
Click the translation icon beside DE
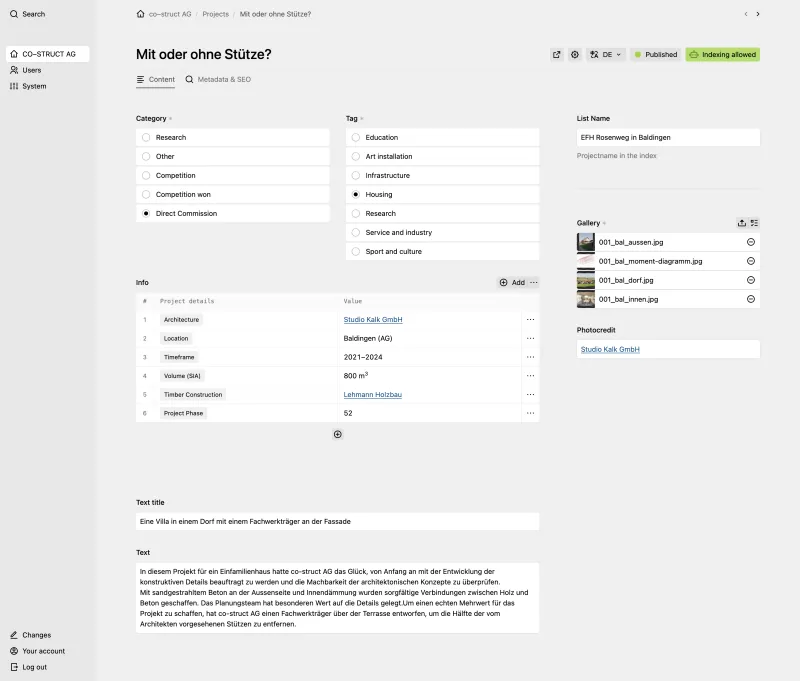pyautogui.click(x=593, y=55)
